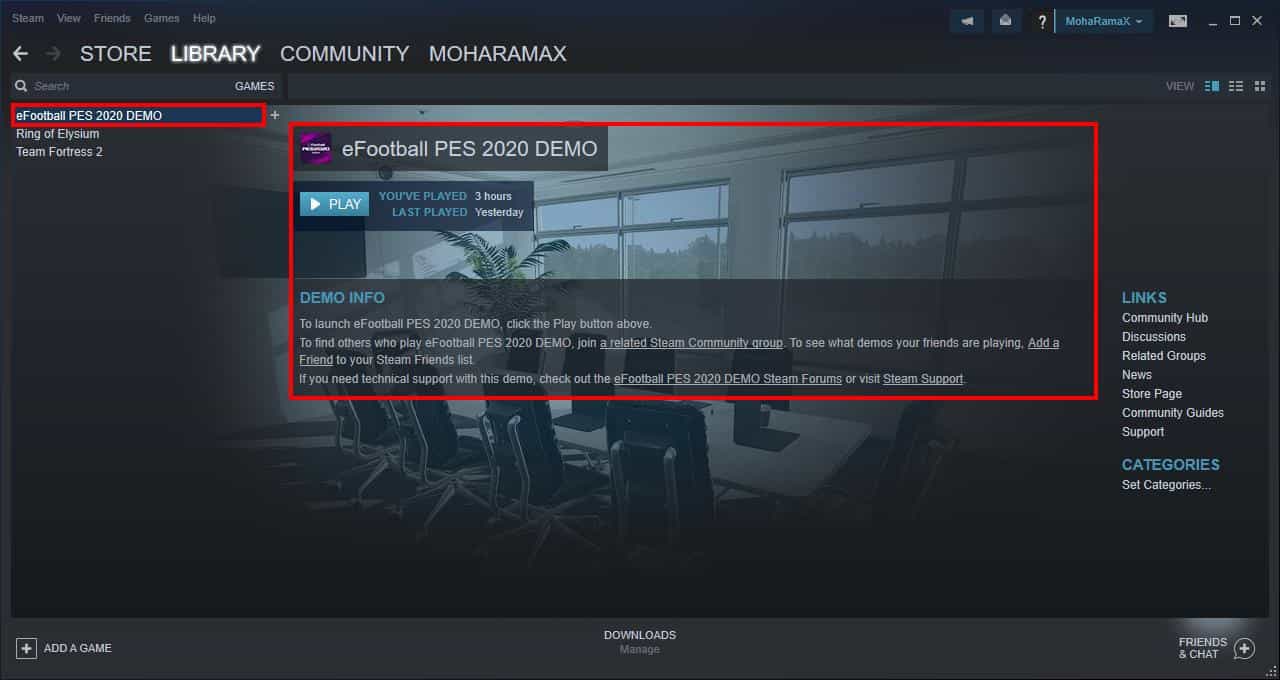This screenshot has width=1280, height=680.
Task: Click the PLAY button
Action: pyautogui.click(x=335, y=204)
